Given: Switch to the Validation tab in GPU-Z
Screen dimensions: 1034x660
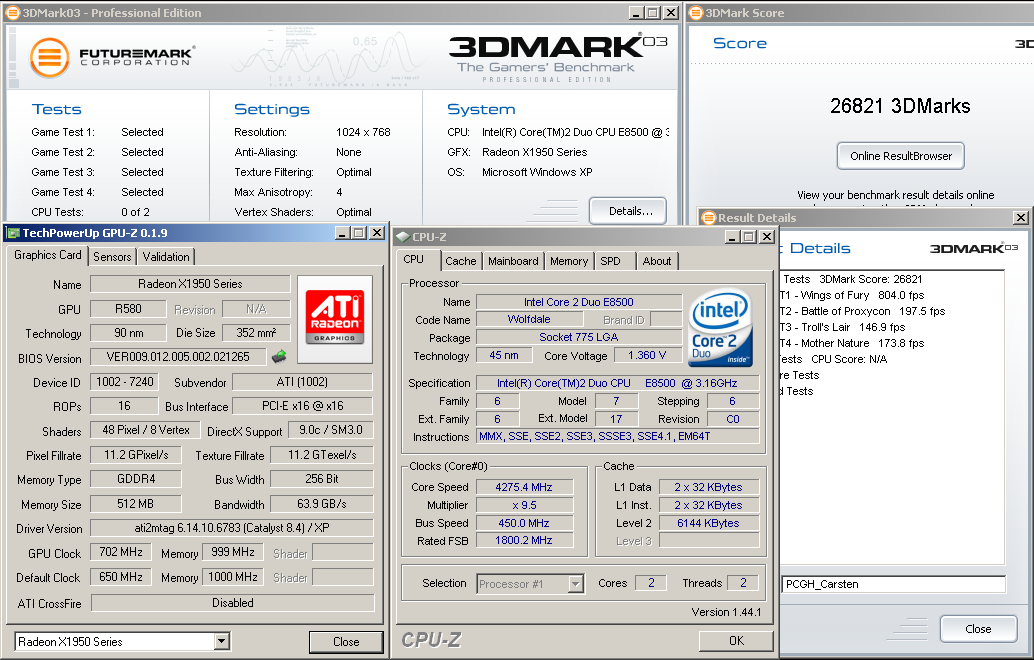Looking at the screenshot, I should 166,256.
